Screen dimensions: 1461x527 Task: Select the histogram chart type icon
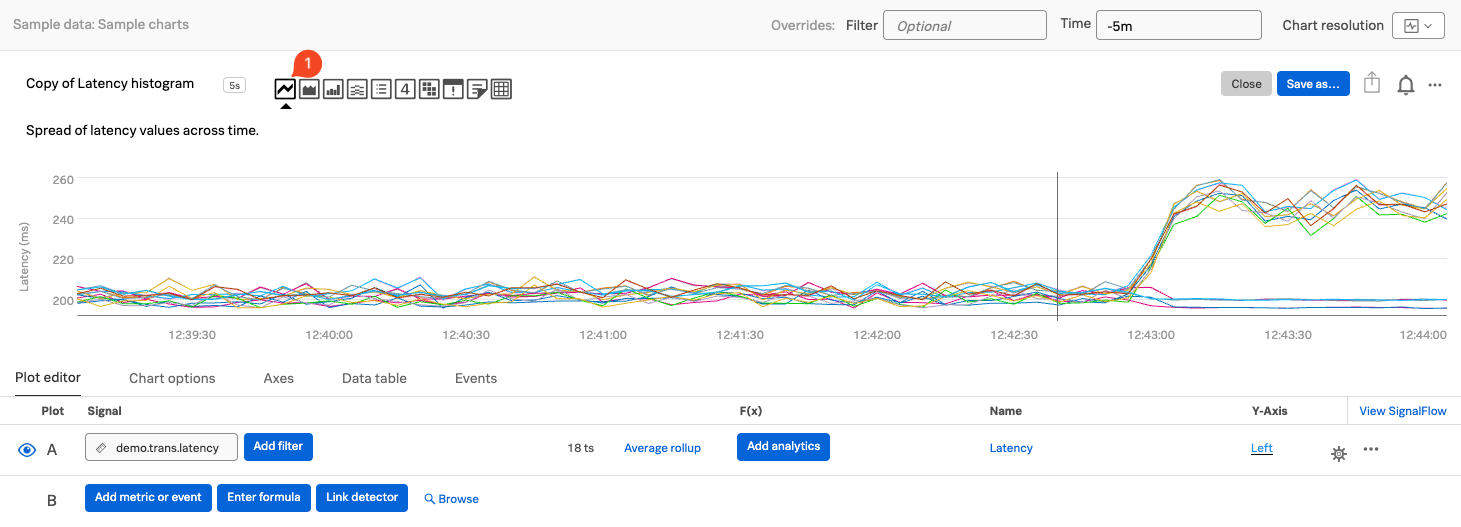click(357, 89)
